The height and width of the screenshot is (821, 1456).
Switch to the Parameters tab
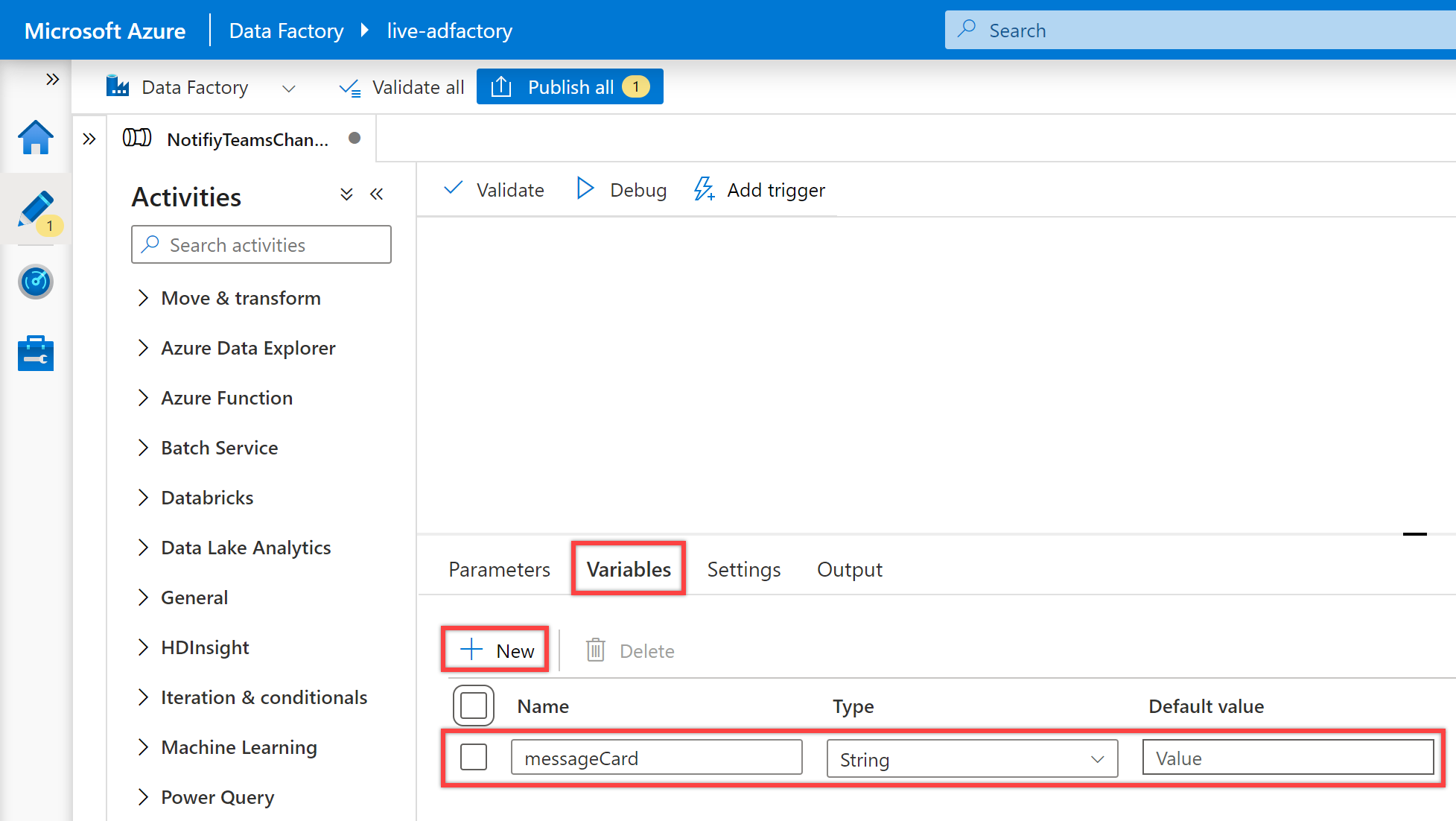(500, 568)
